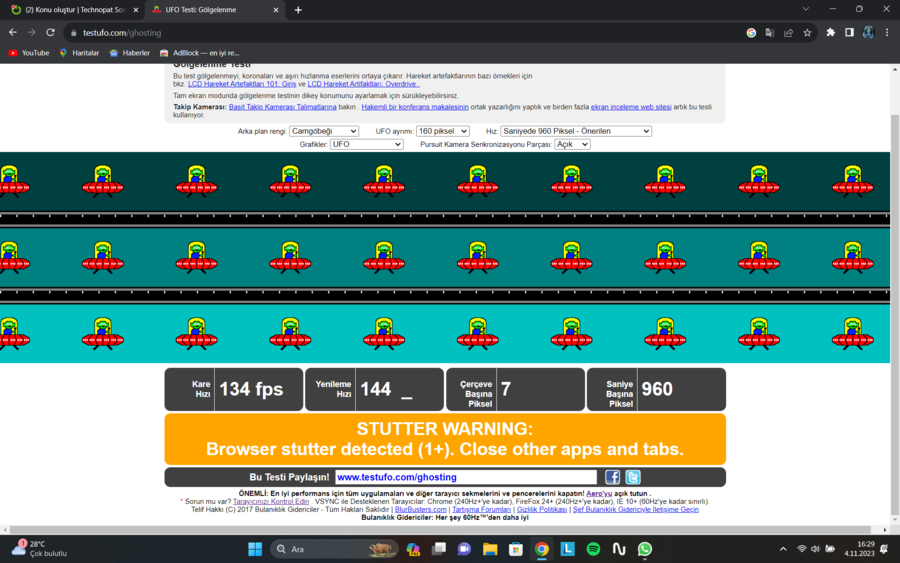The width and height of the screenshot is (900, 563).
Task: Open the clock and date panel
Action: [859, 549]
